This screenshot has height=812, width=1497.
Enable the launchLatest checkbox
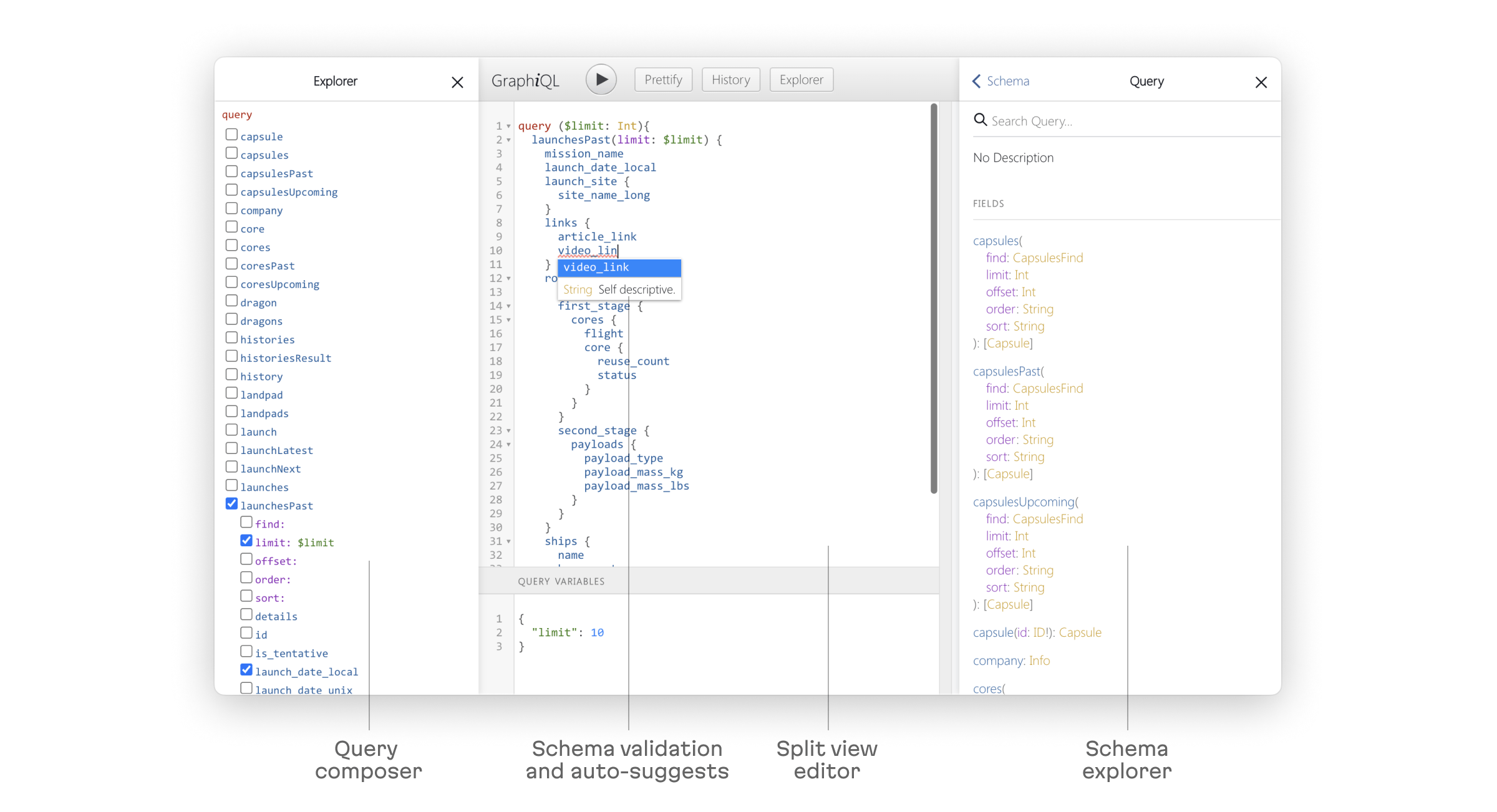pyautogui.click(x=231, y=448)
